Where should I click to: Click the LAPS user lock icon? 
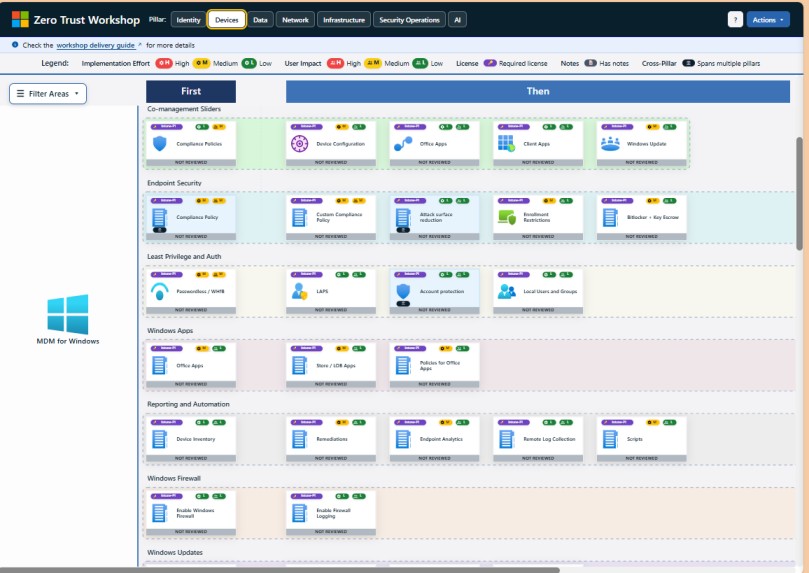tap(298, 291)
